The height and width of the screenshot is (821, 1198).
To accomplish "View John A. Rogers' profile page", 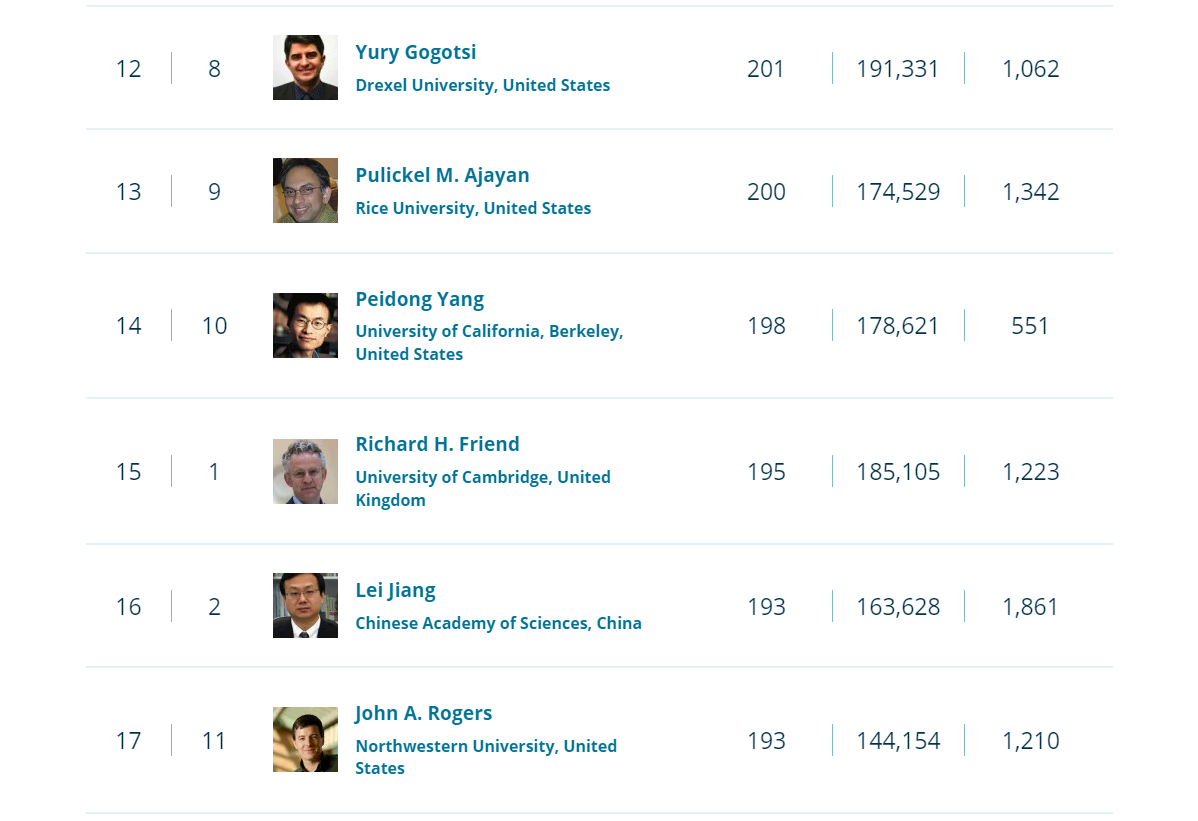I will tap(423, 713).
